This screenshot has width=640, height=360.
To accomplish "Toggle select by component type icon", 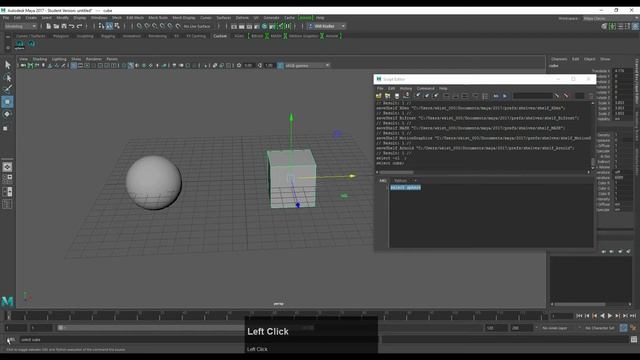I will coord(117,26).
